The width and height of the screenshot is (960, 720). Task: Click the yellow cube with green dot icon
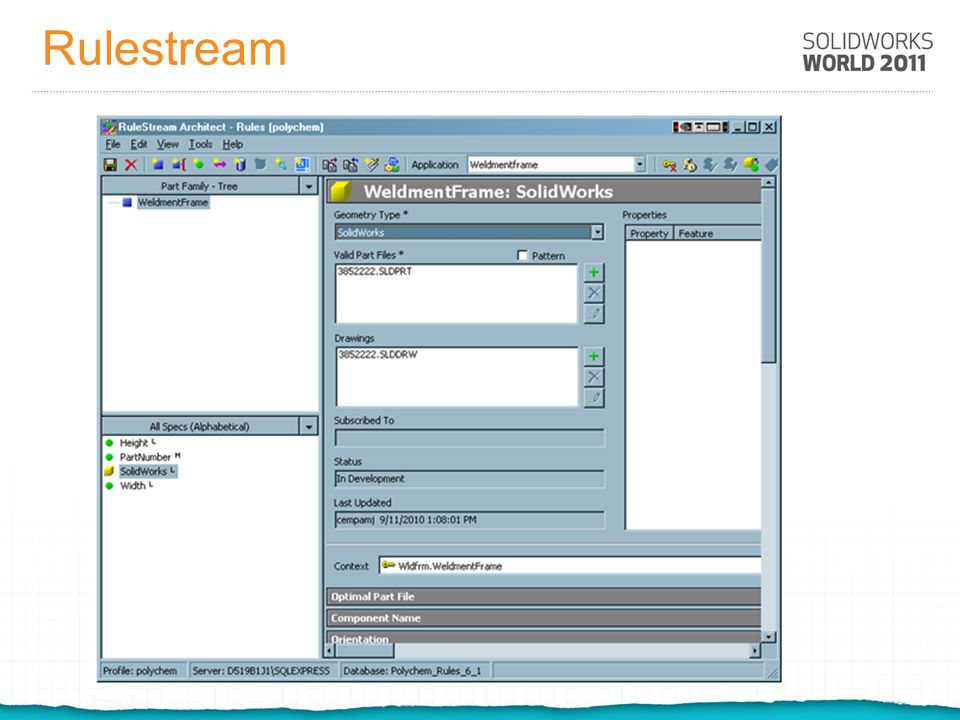751,165
